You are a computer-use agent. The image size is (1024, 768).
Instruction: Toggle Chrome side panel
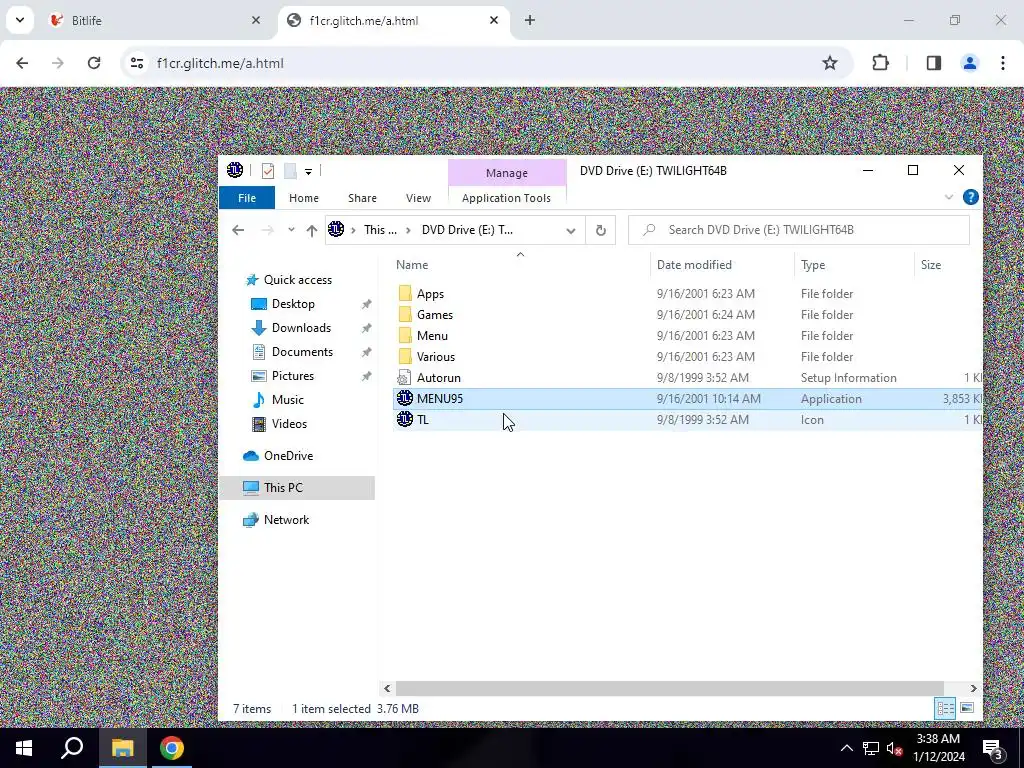pyautogui.click(x=934, y=63)
